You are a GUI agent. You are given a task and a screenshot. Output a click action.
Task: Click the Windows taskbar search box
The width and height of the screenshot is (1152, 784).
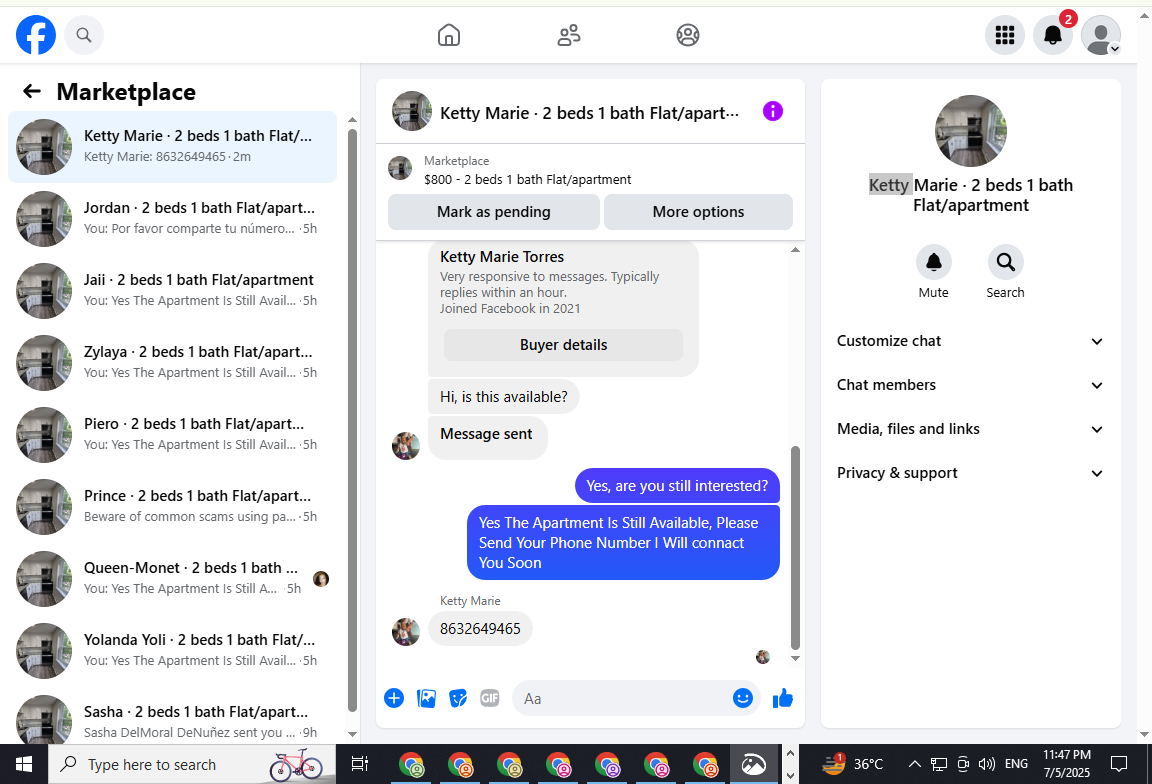(192, 764)
